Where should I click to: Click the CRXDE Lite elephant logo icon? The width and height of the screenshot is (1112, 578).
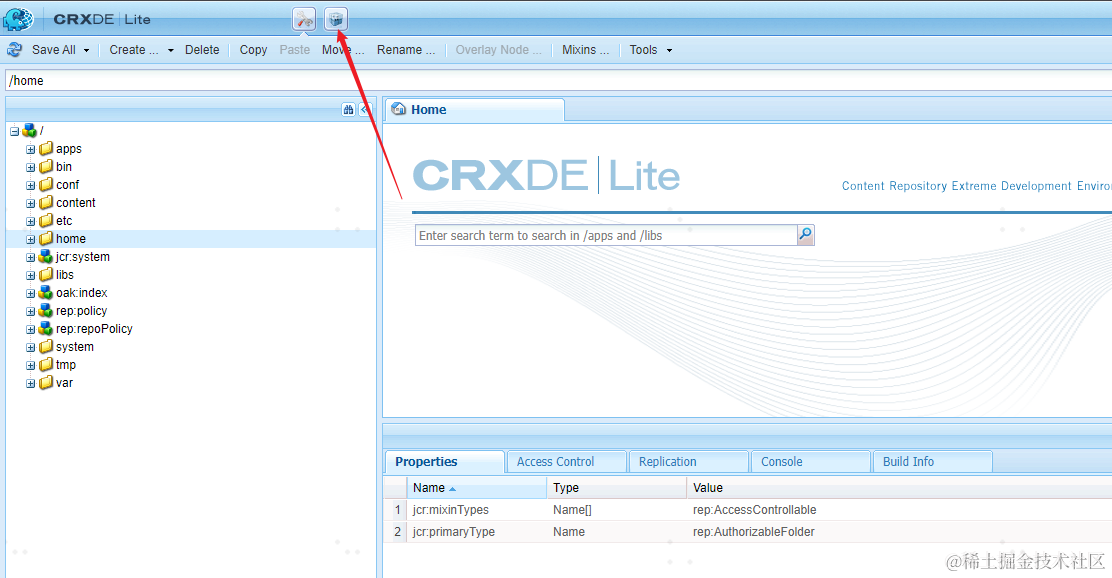(x=18, y=19)
